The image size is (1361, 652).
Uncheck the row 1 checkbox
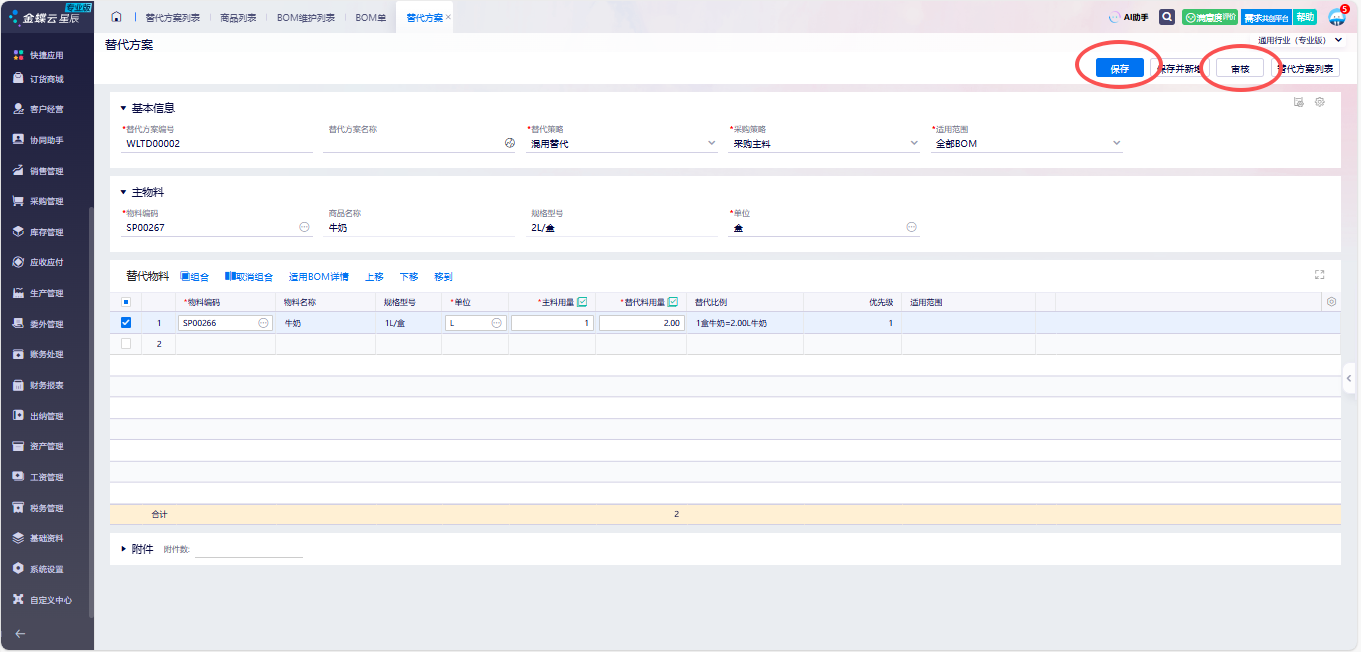126,323
